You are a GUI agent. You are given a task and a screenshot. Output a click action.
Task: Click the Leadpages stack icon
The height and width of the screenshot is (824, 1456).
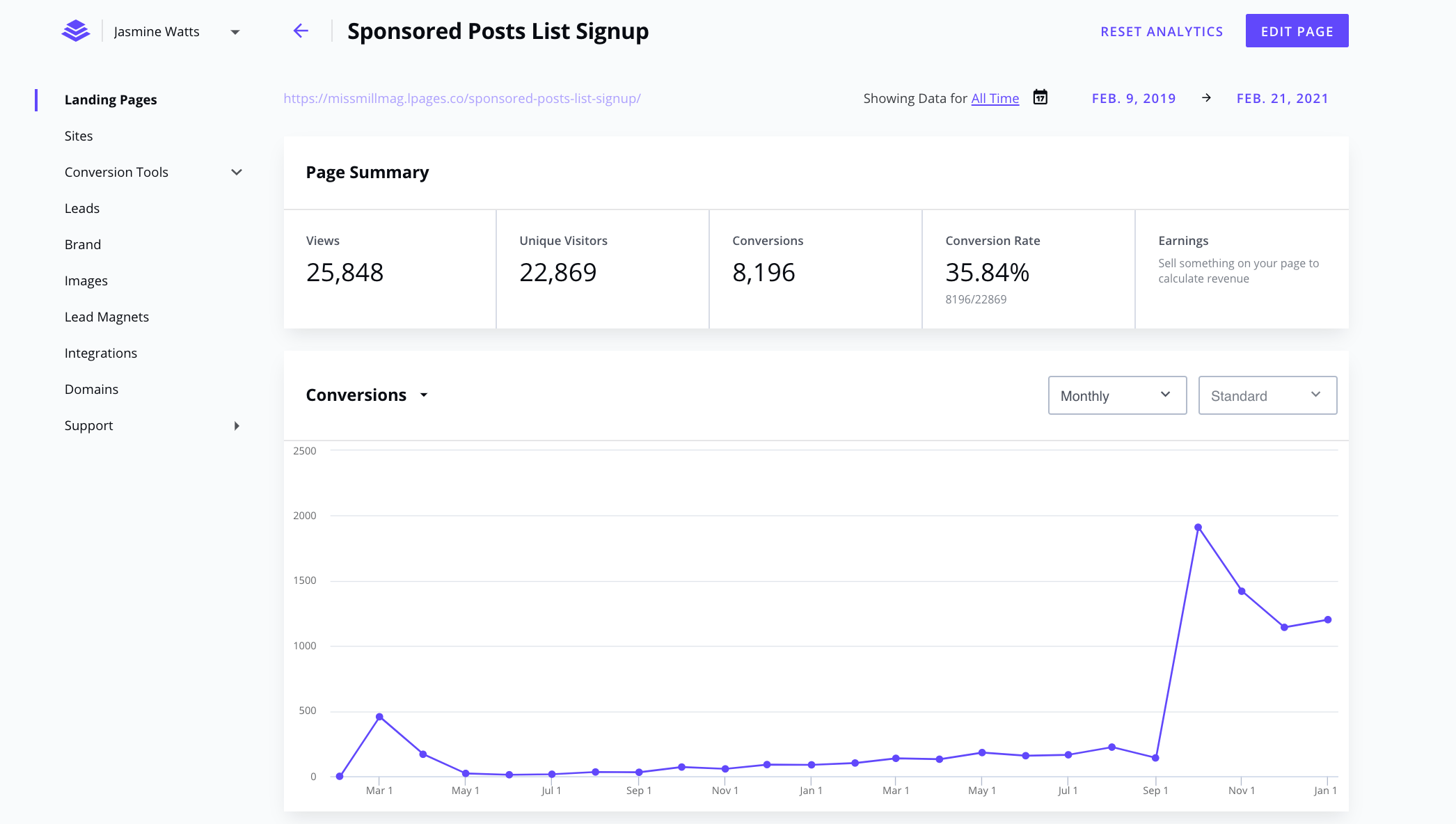(77, 31)
